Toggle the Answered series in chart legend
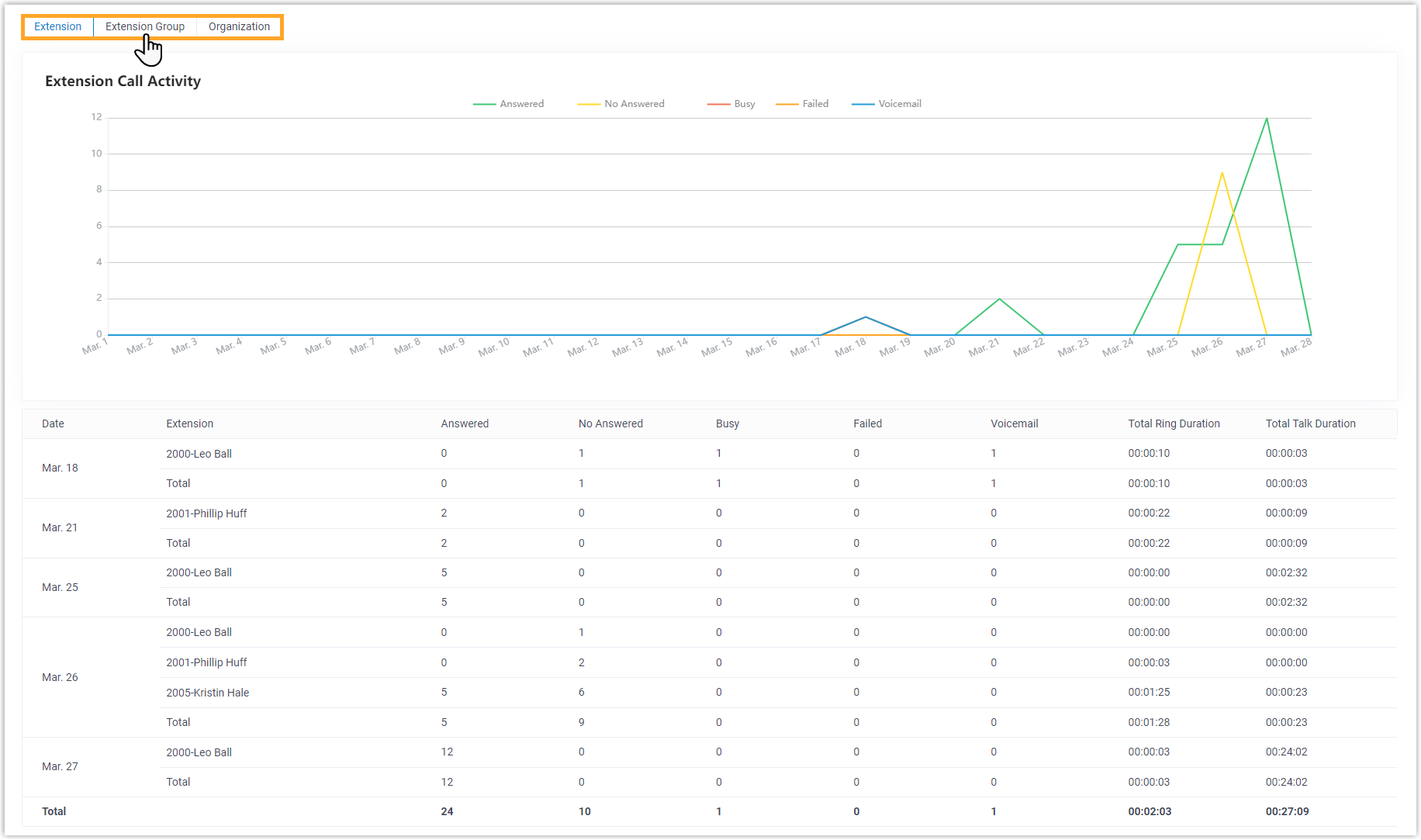1421x840 pixels. click(509, 104)
